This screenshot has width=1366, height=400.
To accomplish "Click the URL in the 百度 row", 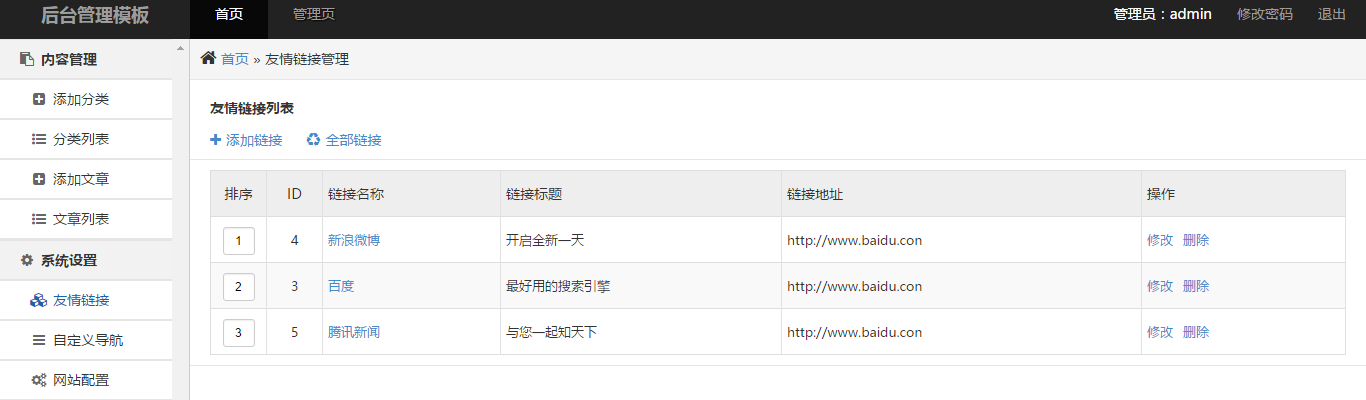I will [855, 286].
